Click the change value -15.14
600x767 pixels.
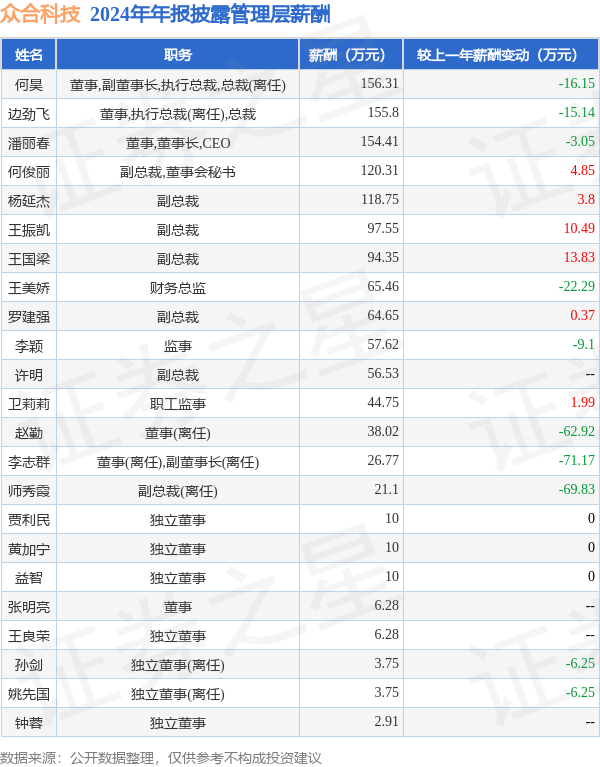[577, 112]
